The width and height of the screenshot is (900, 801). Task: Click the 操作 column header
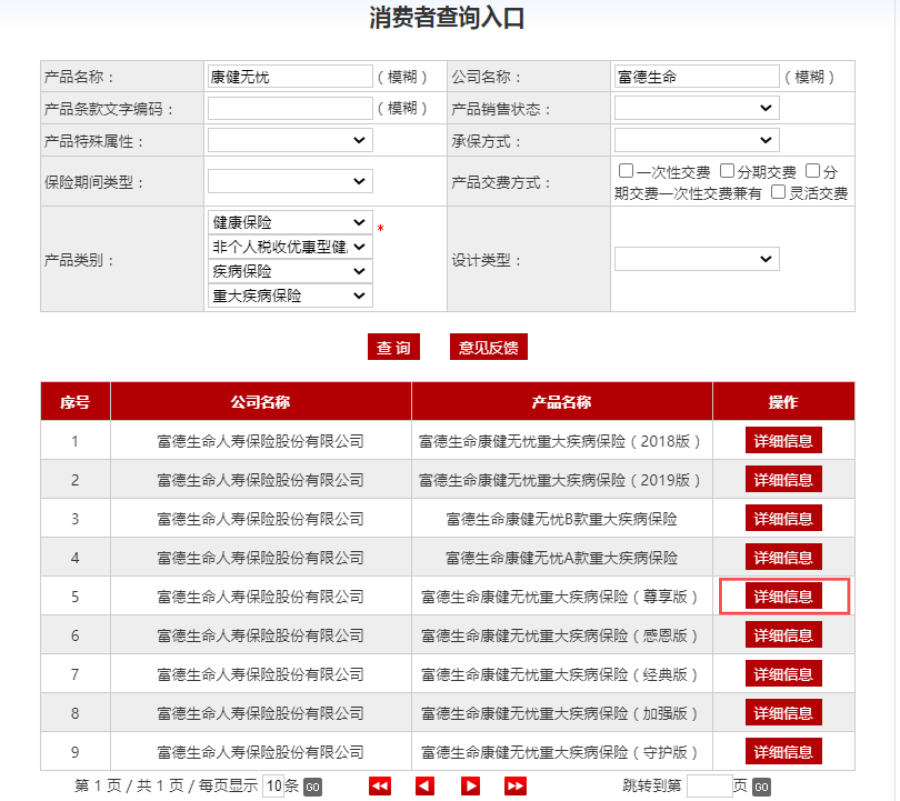[783, 402]
